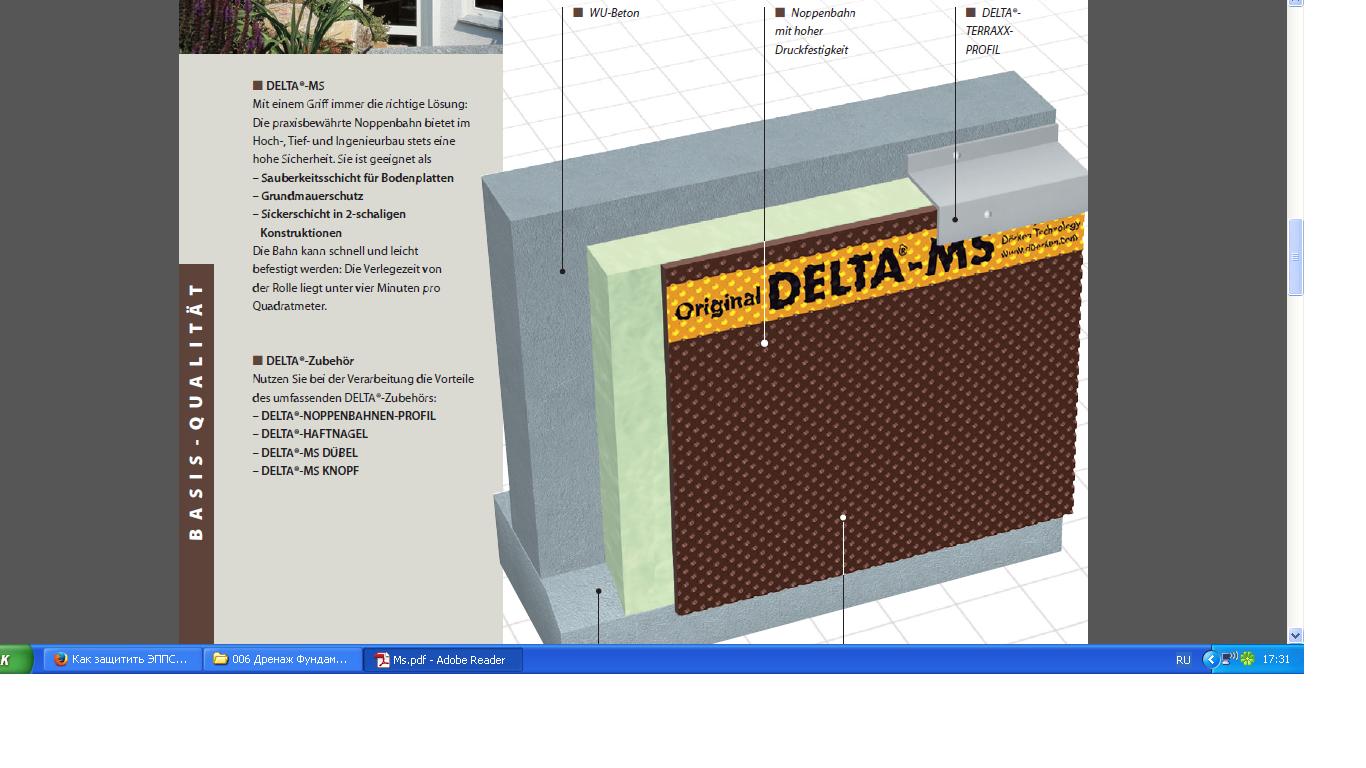This screenshot has height=768, width=1366.
Task: Show hidden tray icons with the arrow
Action: tap(1211, 659)
